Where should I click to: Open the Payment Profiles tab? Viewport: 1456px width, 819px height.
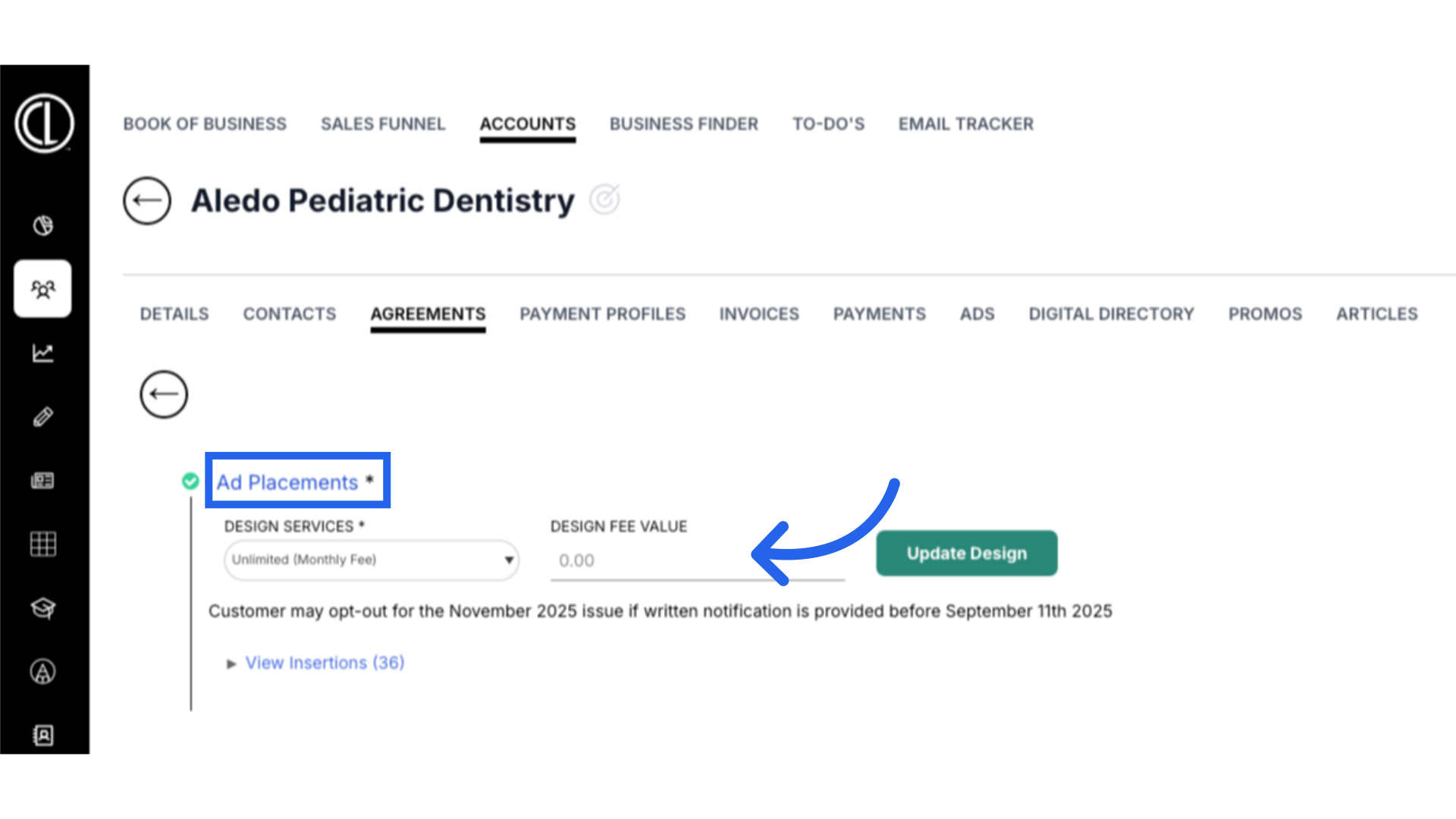[602, 314]
